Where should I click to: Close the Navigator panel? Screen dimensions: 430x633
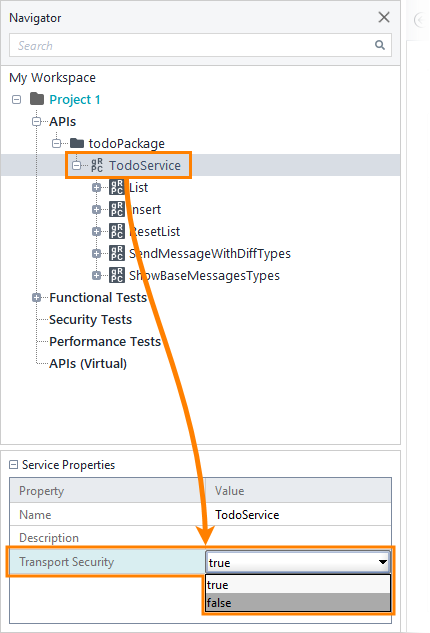point(384,17)
